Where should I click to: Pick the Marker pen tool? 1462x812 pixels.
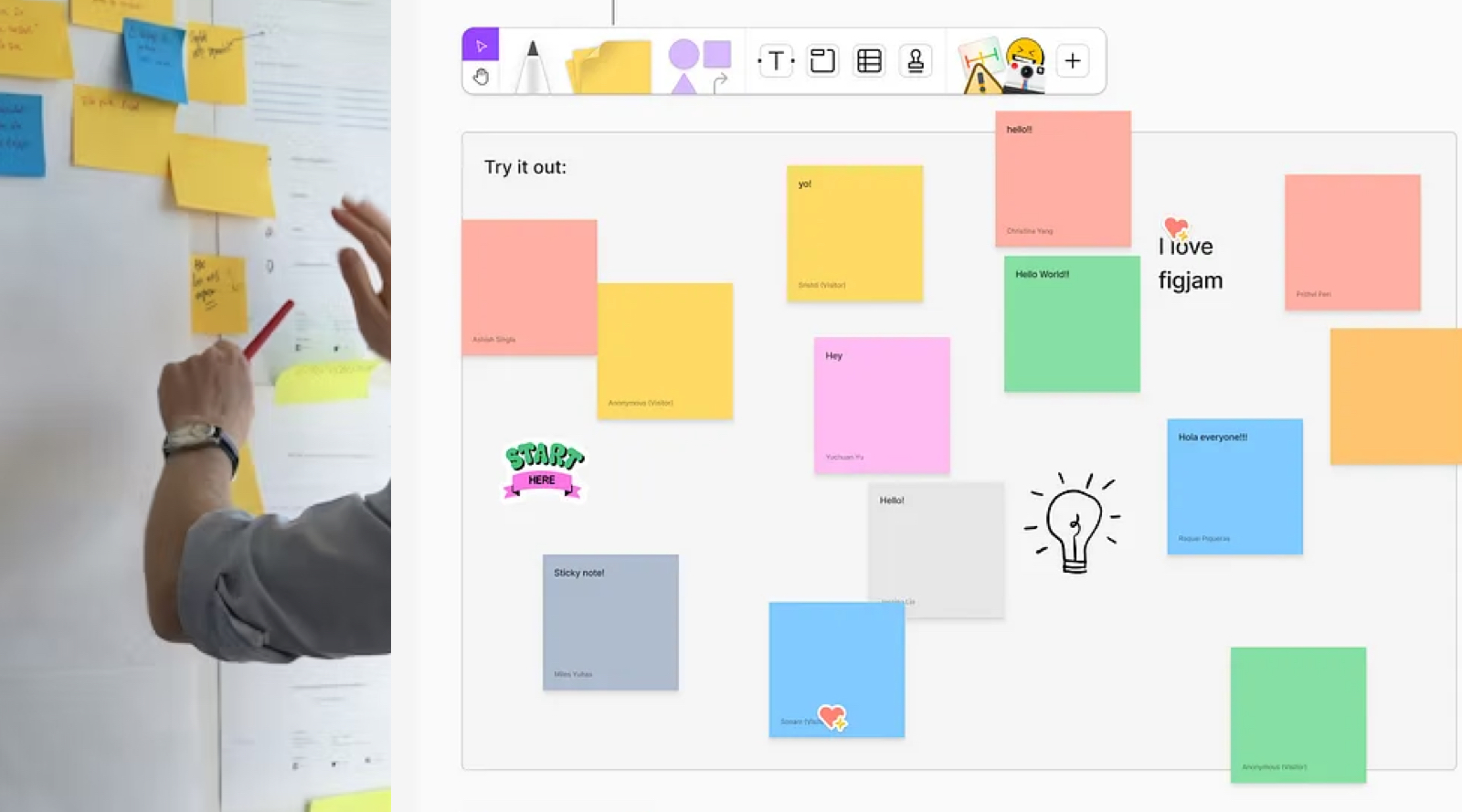[533, 66]
